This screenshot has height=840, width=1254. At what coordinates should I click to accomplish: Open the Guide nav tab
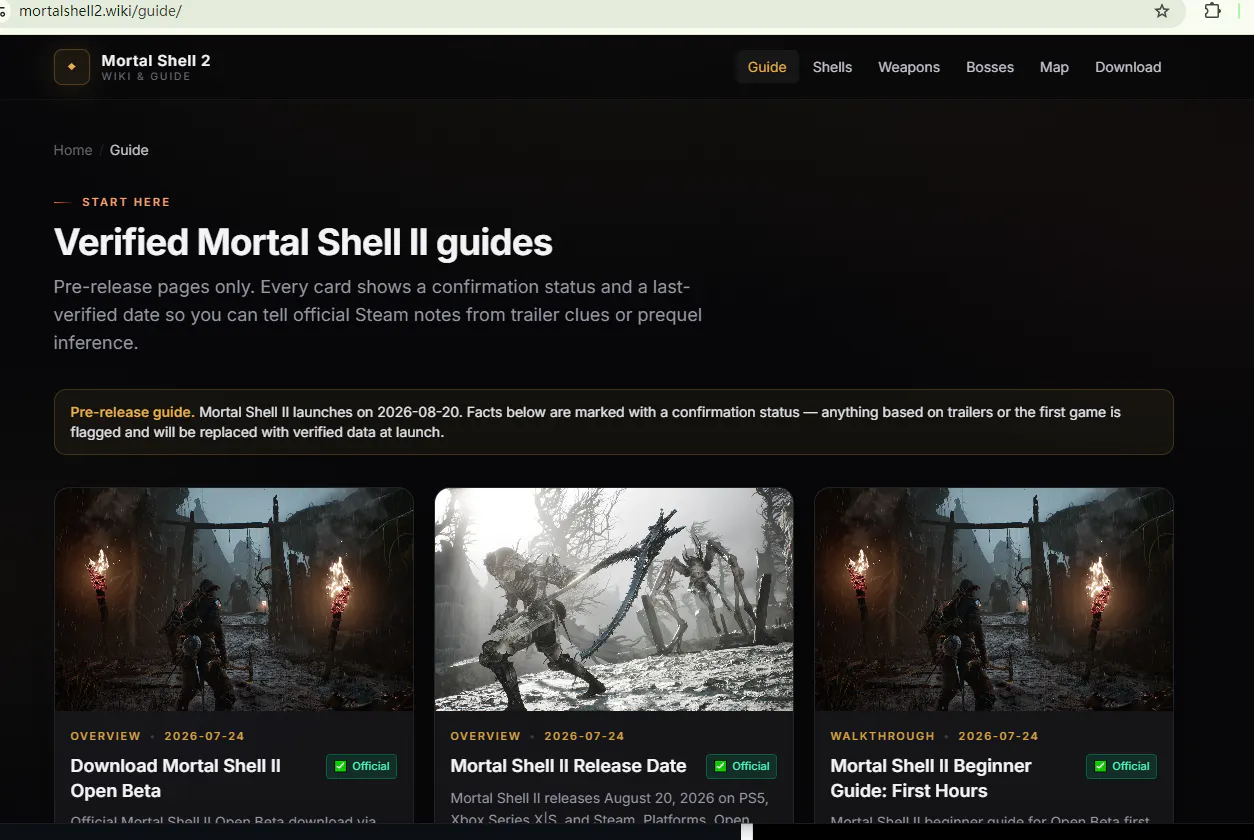tap(767, 67)
